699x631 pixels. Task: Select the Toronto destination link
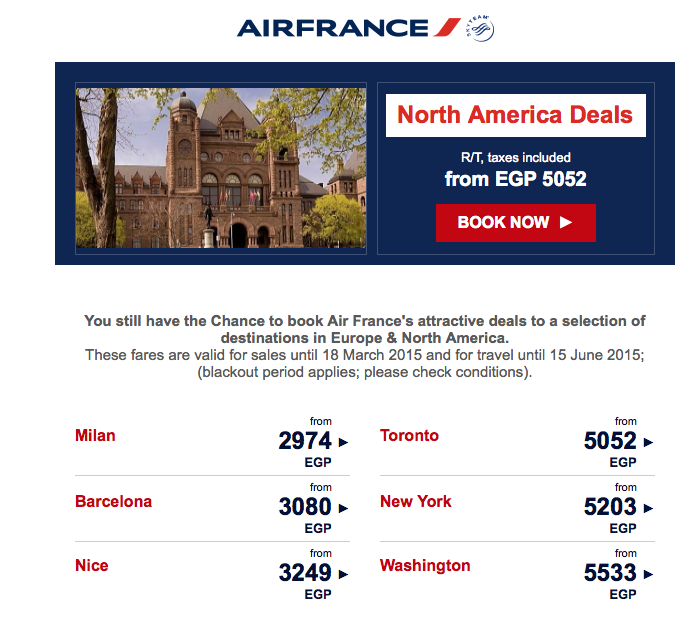(x=409, y=435)
